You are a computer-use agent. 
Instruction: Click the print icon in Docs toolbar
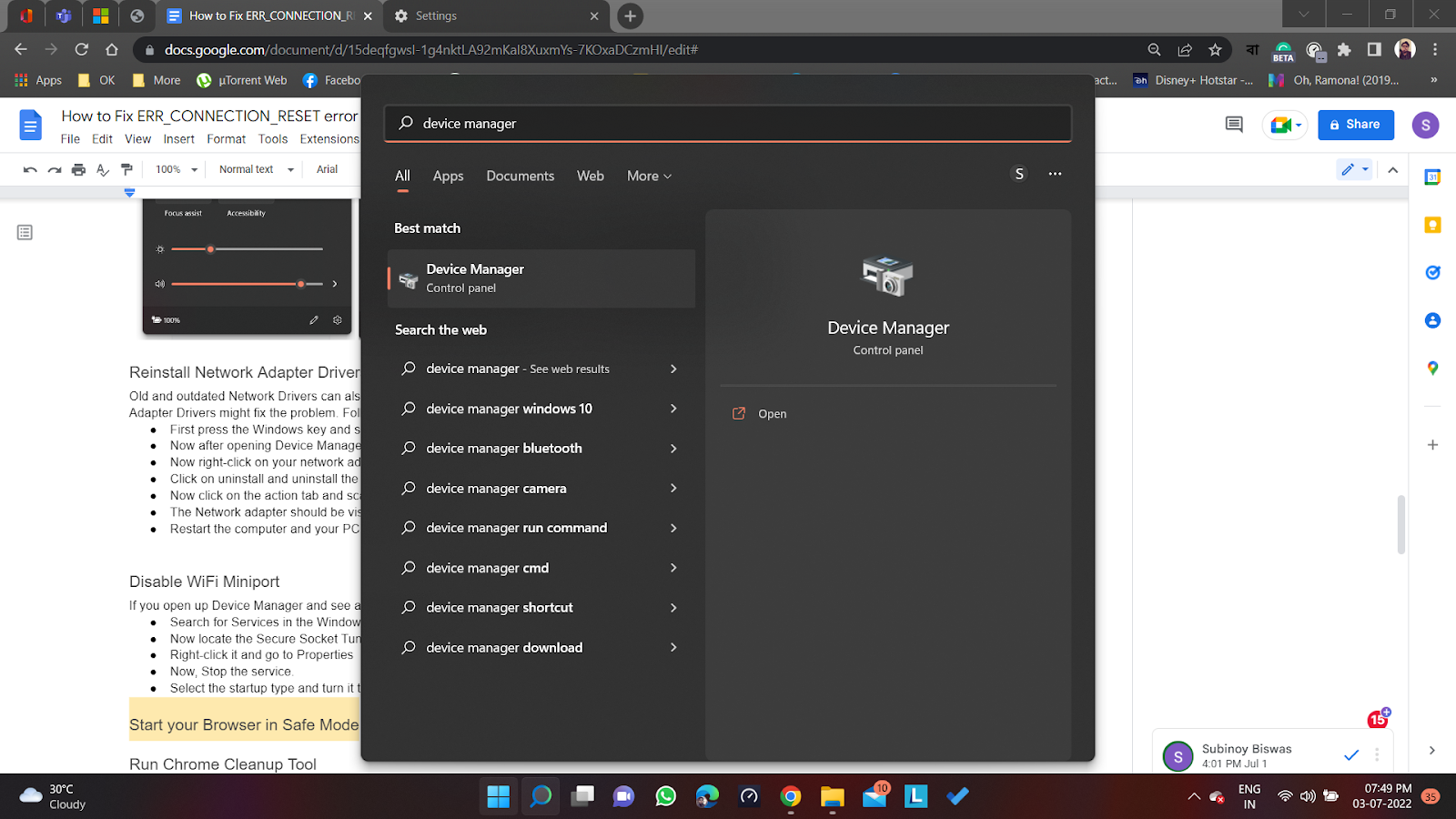78,169
